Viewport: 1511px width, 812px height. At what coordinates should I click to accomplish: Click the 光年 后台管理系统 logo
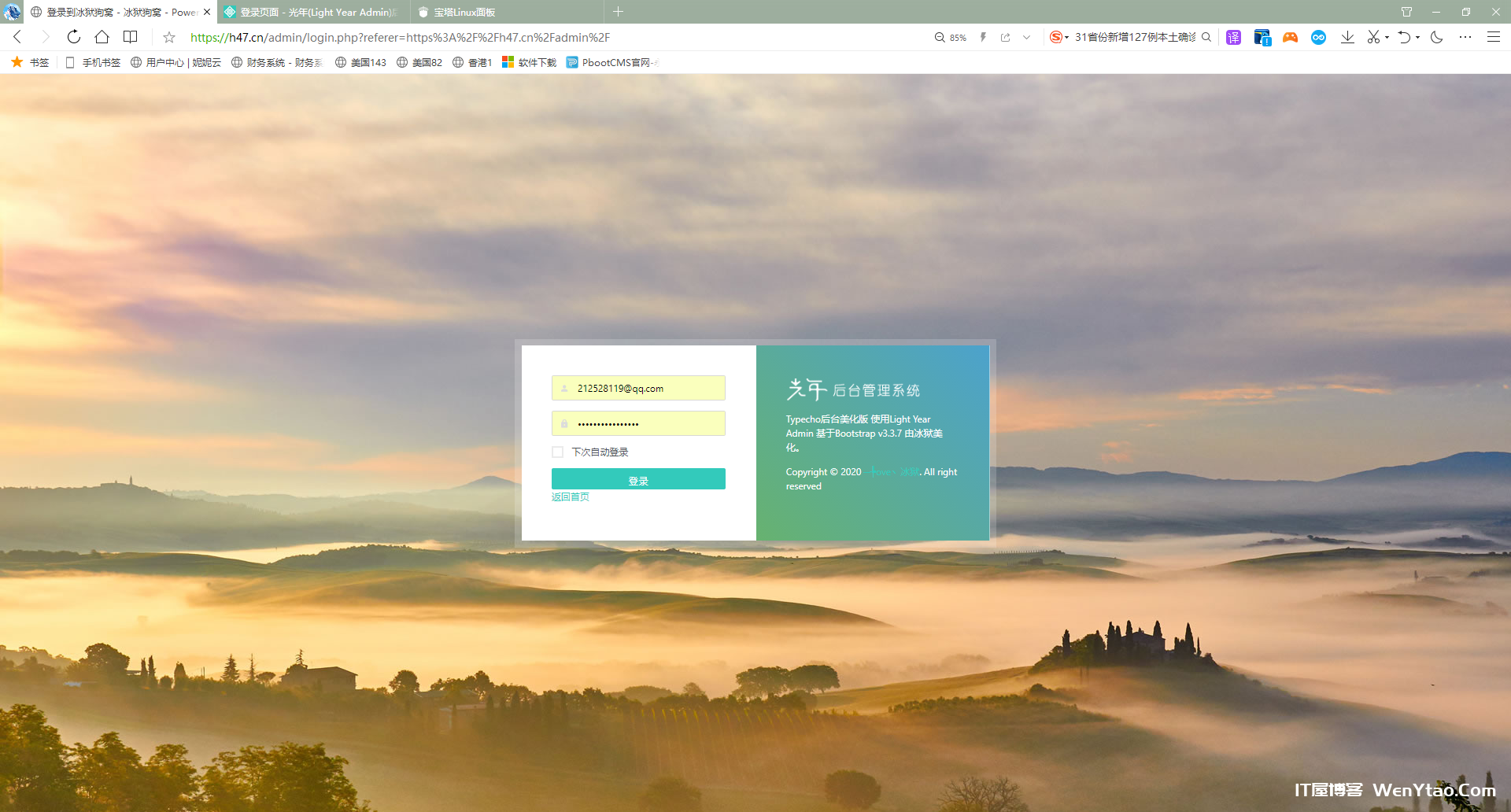853,389
